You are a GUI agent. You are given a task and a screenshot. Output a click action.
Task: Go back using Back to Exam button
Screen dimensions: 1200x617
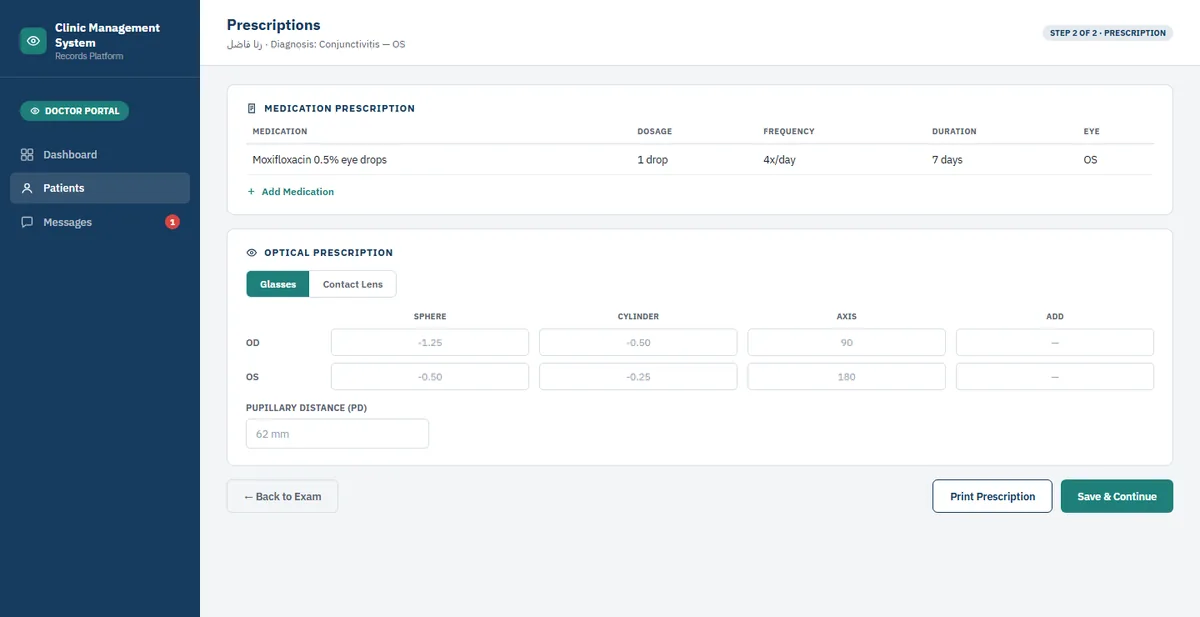(282, 497)
